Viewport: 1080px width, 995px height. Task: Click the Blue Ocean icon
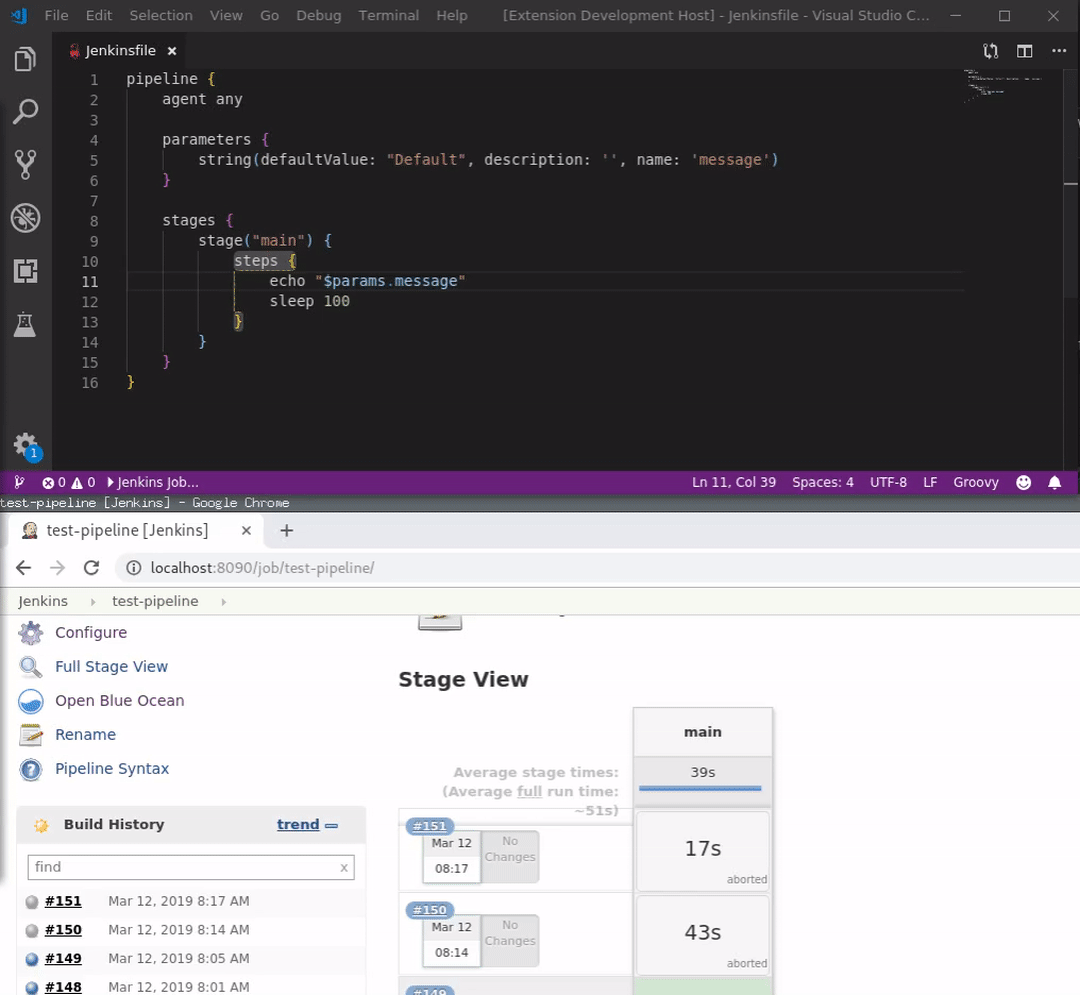click(x=30, y=701)
